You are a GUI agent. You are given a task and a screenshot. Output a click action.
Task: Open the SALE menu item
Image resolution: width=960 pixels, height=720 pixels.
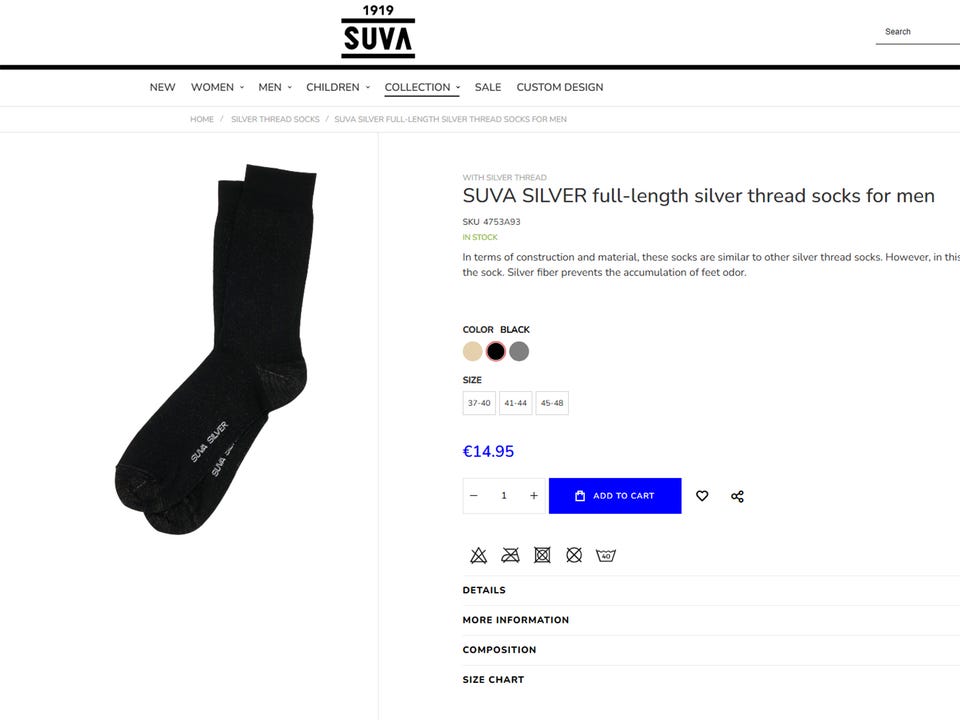pyautogui.click(x=488, y=87)
